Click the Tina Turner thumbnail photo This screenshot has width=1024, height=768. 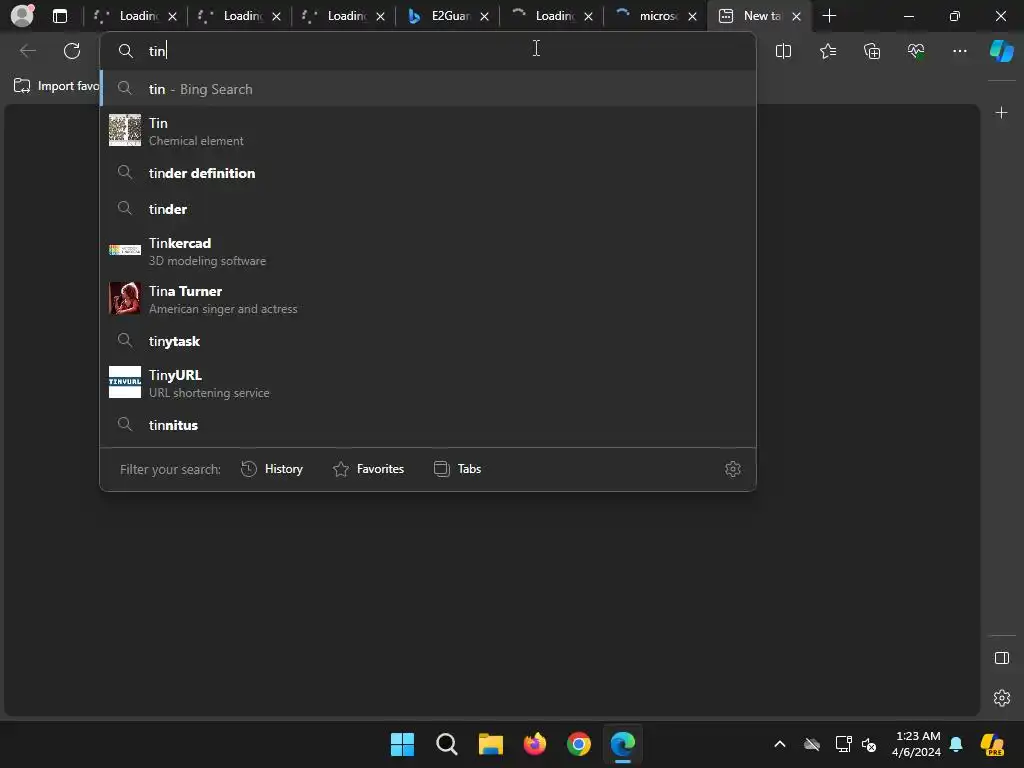pos(125,298)
